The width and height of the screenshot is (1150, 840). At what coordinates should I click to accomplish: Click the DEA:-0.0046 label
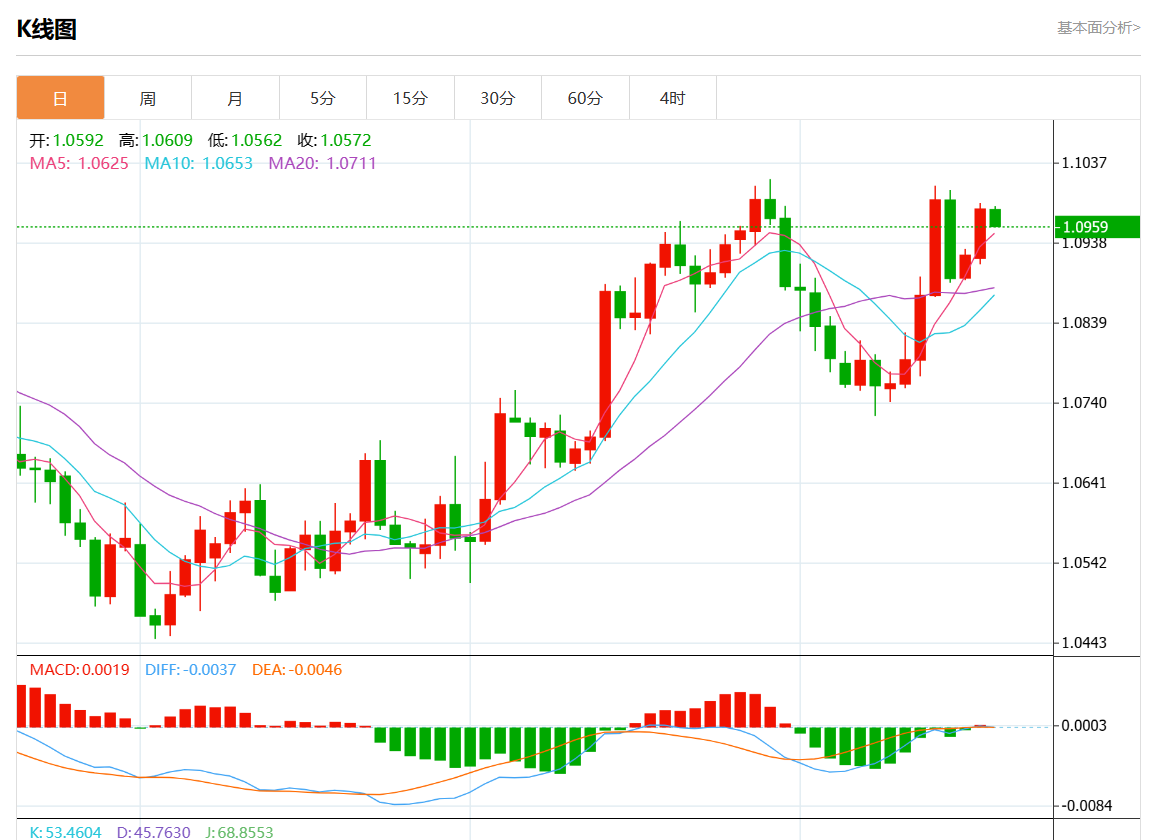pos(297,670)
